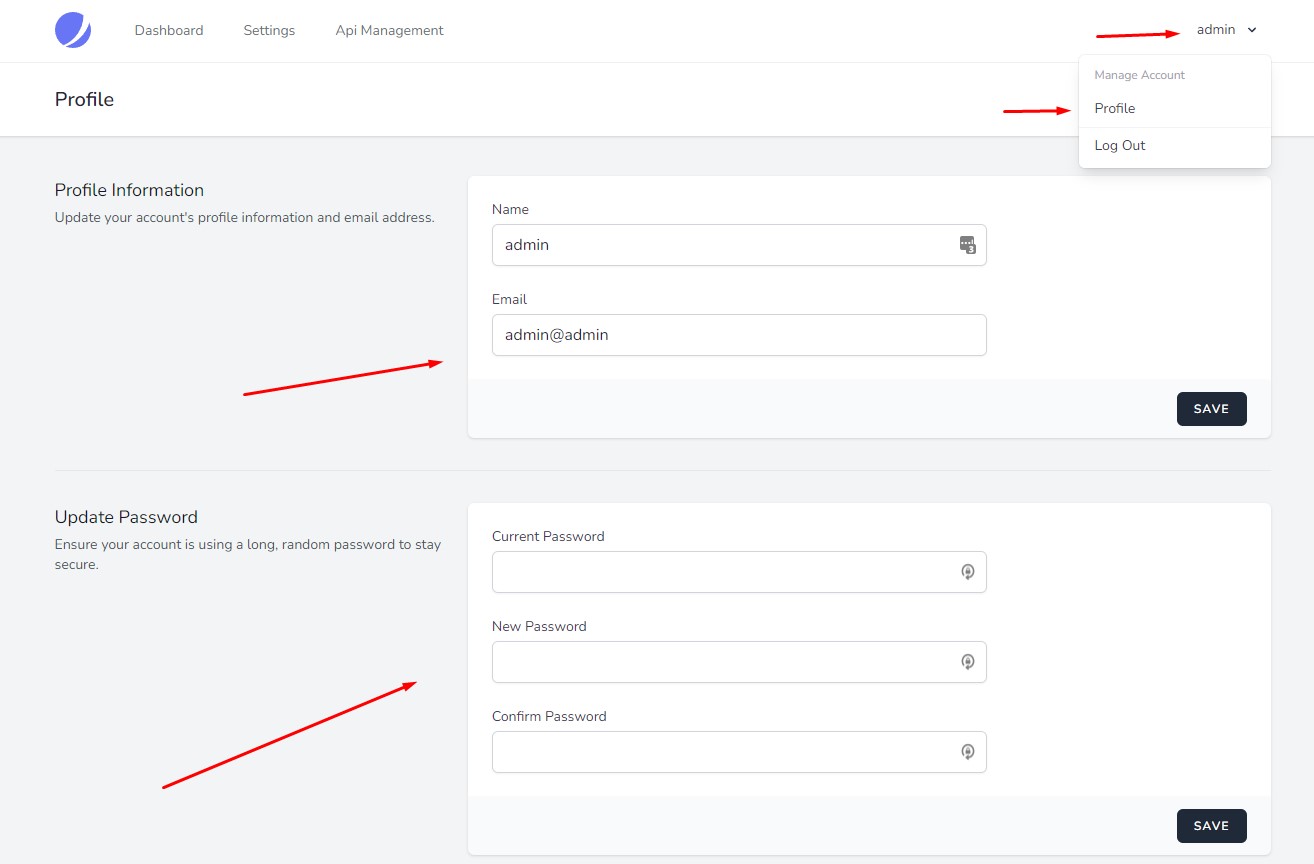Open the Dashboard page

[x=169, y=31]
